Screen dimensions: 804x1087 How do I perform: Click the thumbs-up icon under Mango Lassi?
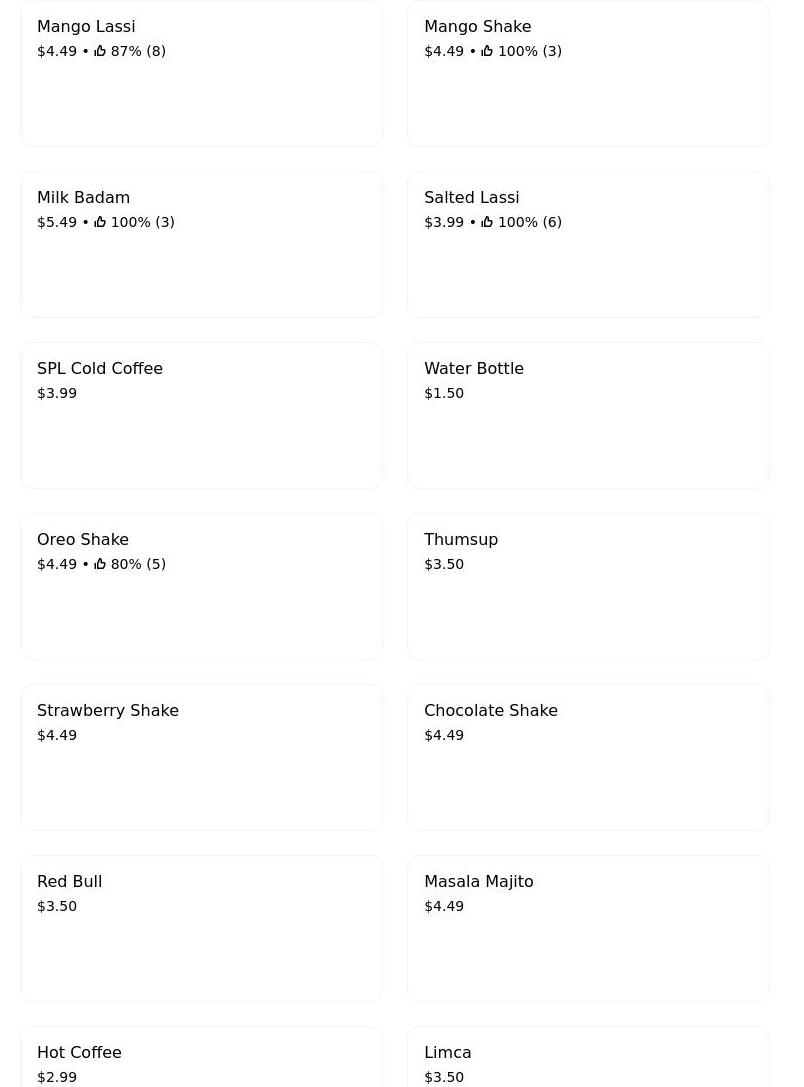pos(100,51)
